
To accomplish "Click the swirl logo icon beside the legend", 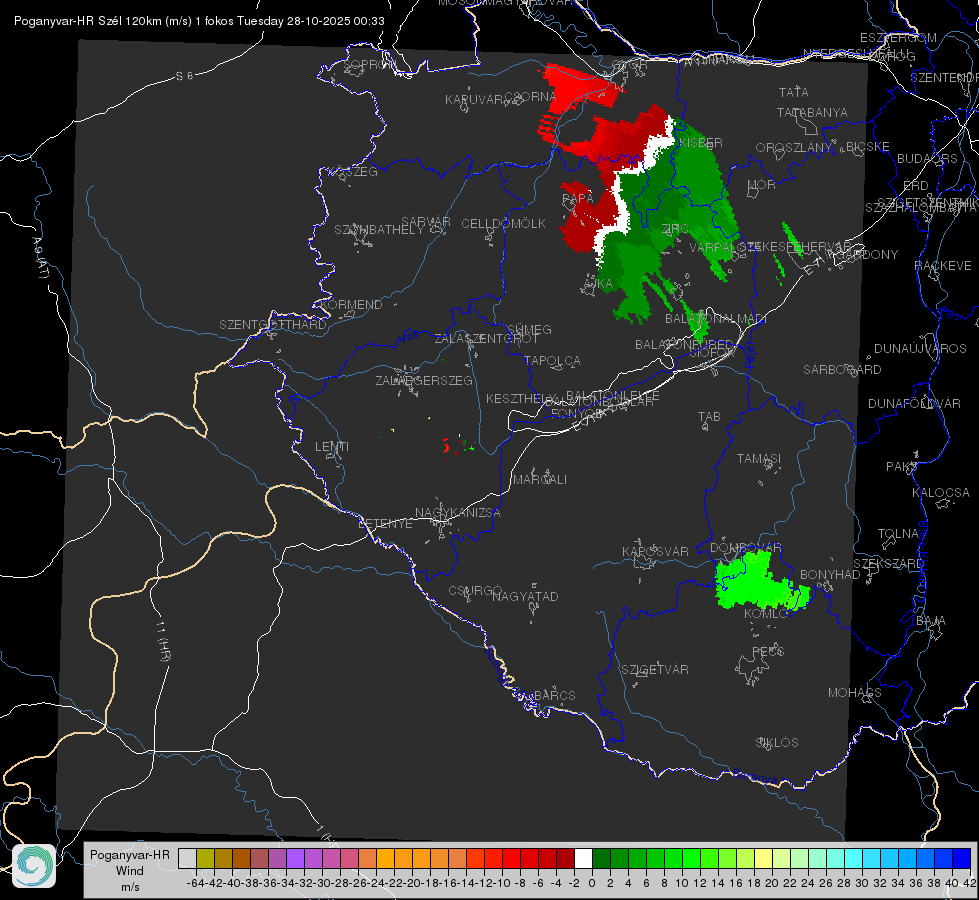I will [x=34, y=866].
